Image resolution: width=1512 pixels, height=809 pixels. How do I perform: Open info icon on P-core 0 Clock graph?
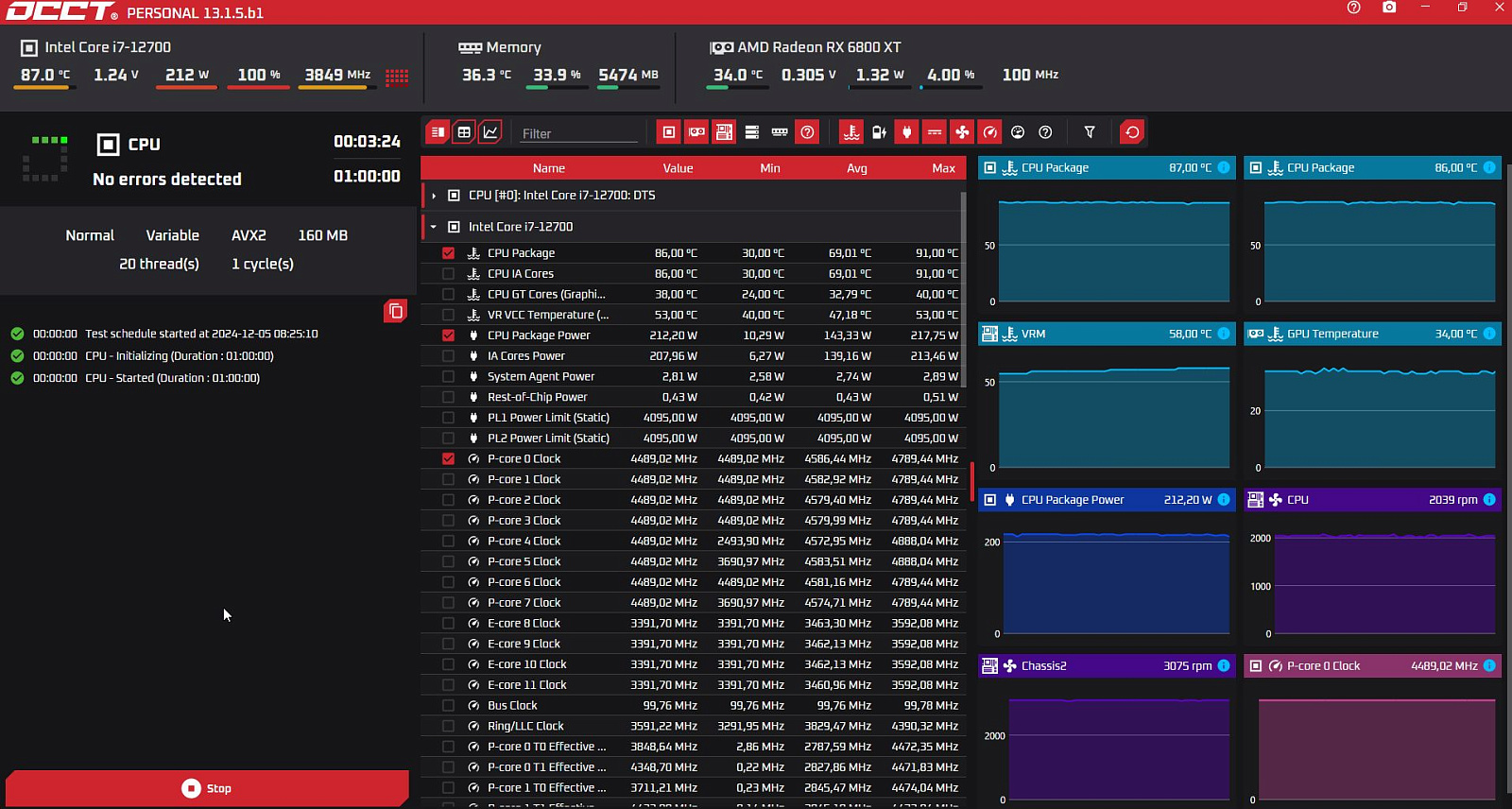(1489, 666)
